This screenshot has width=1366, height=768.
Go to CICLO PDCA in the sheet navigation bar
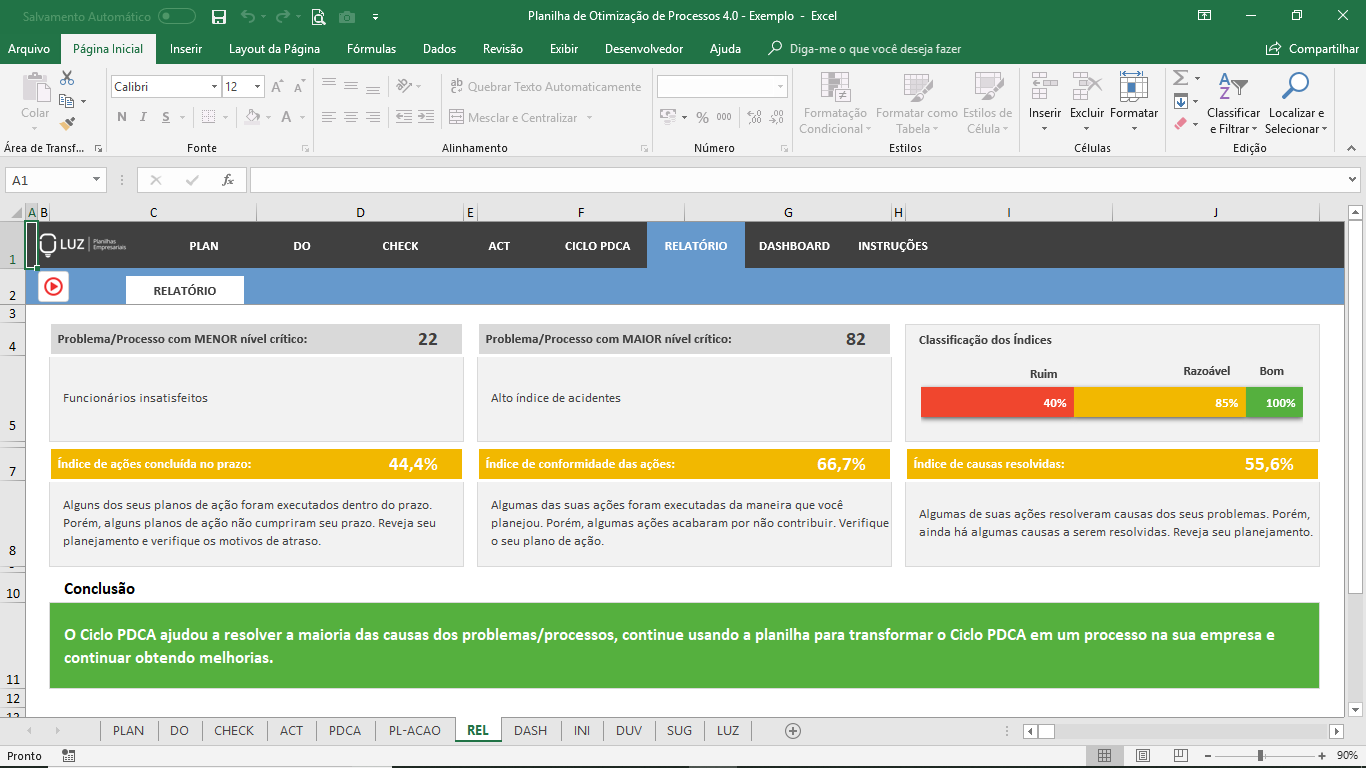point(597,246)
